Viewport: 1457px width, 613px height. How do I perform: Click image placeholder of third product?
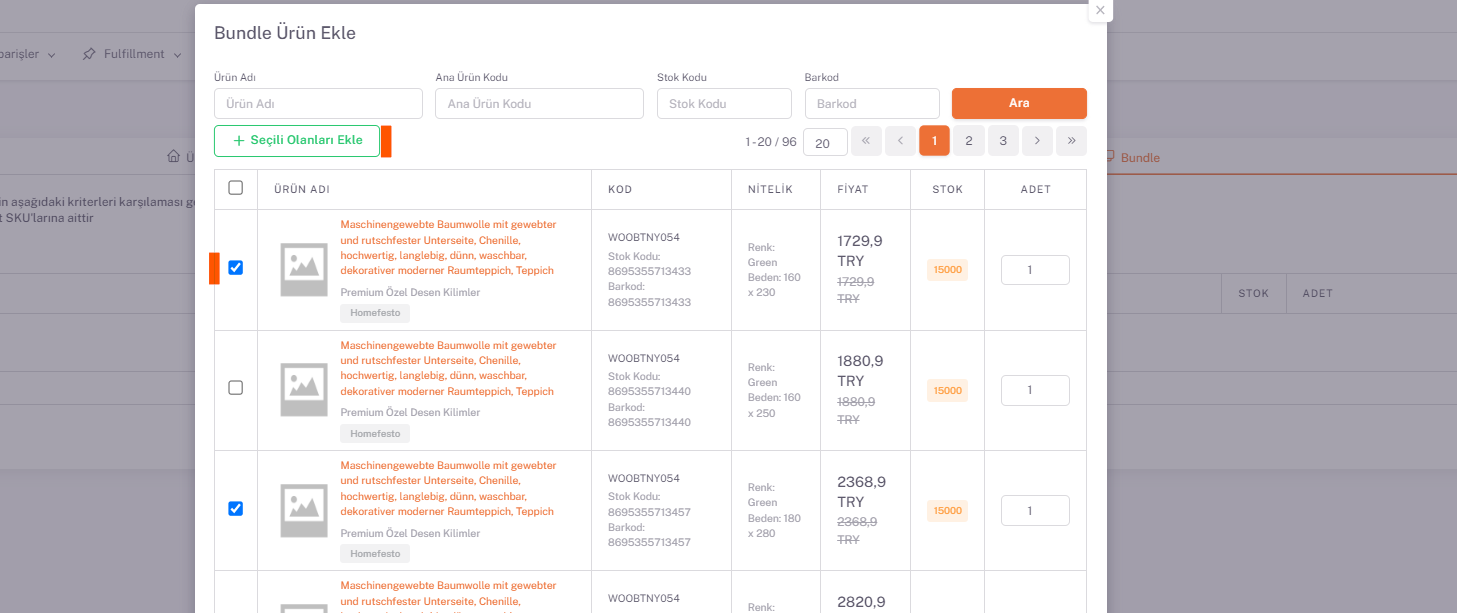304,510
